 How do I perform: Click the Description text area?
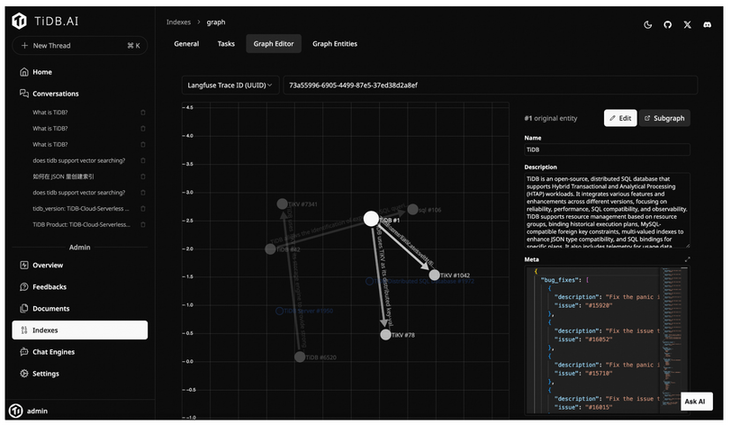(x=607, y=210)
